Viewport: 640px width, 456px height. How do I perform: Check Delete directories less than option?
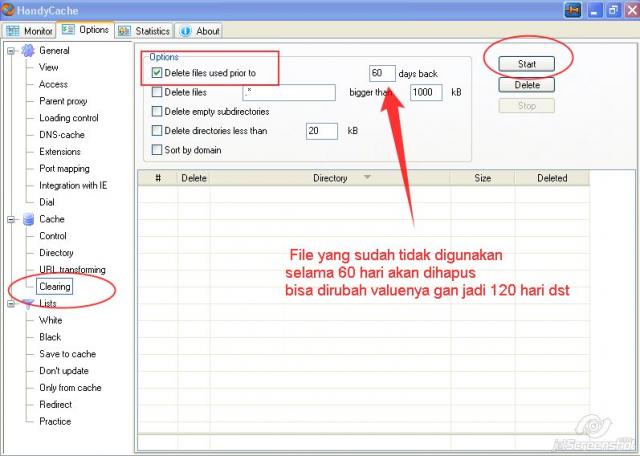click(x=157, y=130)
